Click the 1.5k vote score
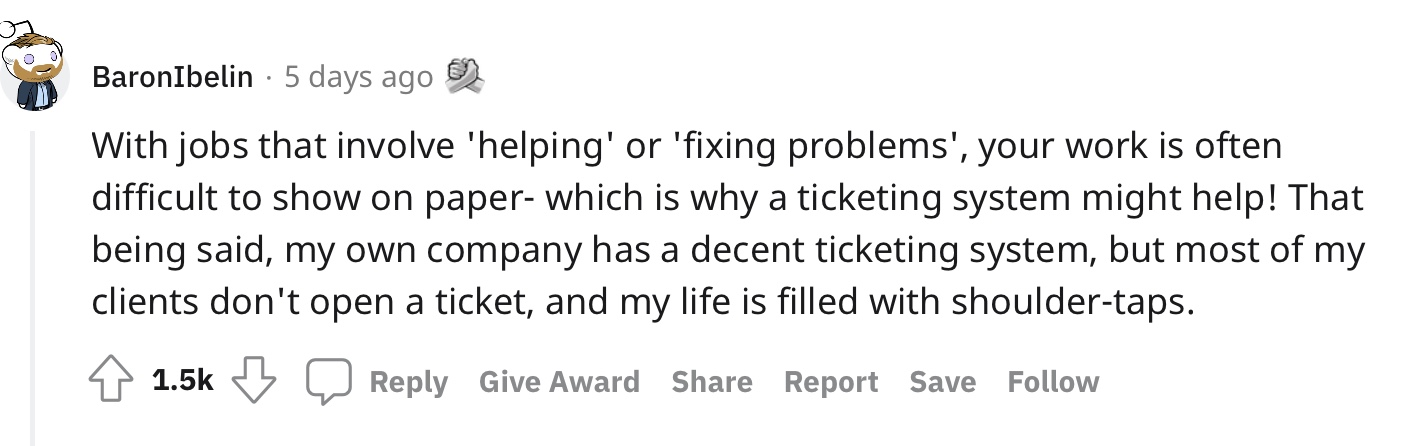Image resolution: width=1418 pixels, height=446 pixels. [x=183, y=382]
